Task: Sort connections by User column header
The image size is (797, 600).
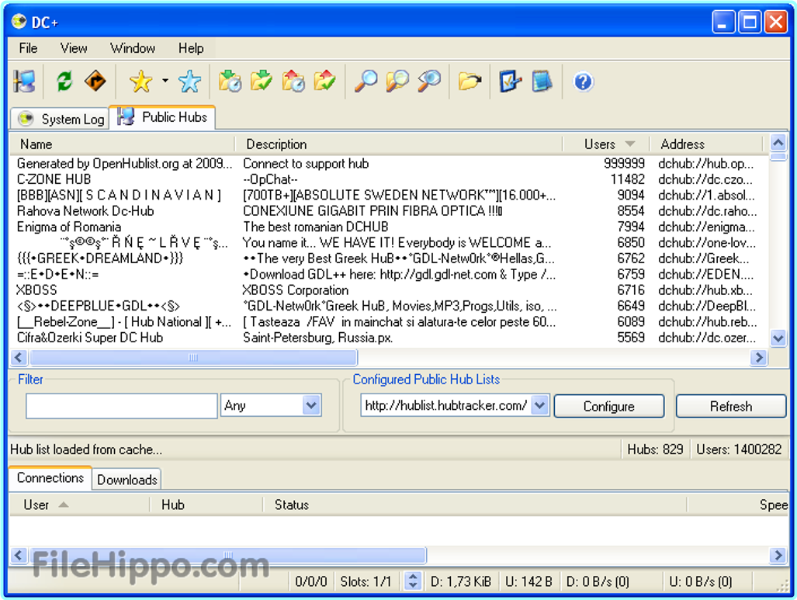Action: [x=79, y=505]
